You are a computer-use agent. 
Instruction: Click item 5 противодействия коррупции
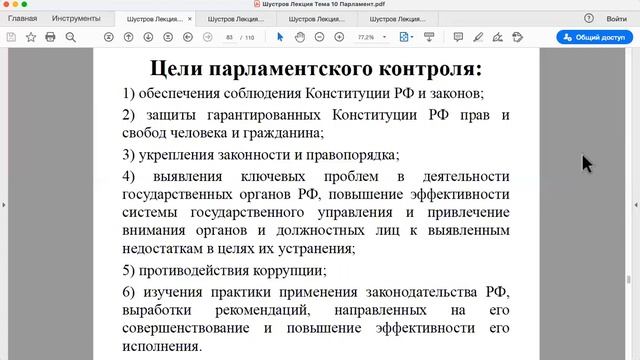pos(224,271)
